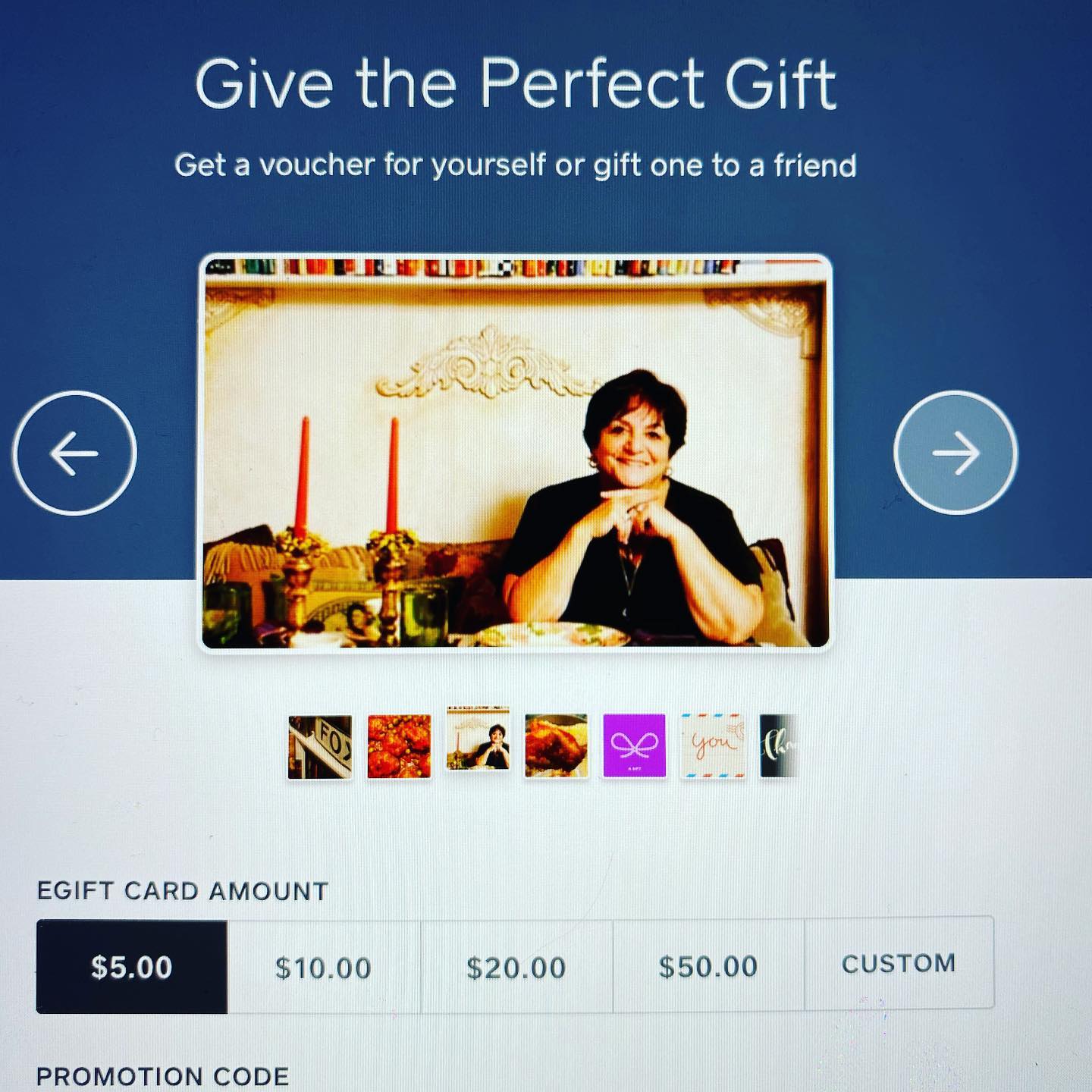Viewport: 1092px width, 1092px height.
Task: Pick the $50.00 amount option
Action: [708, 965]
